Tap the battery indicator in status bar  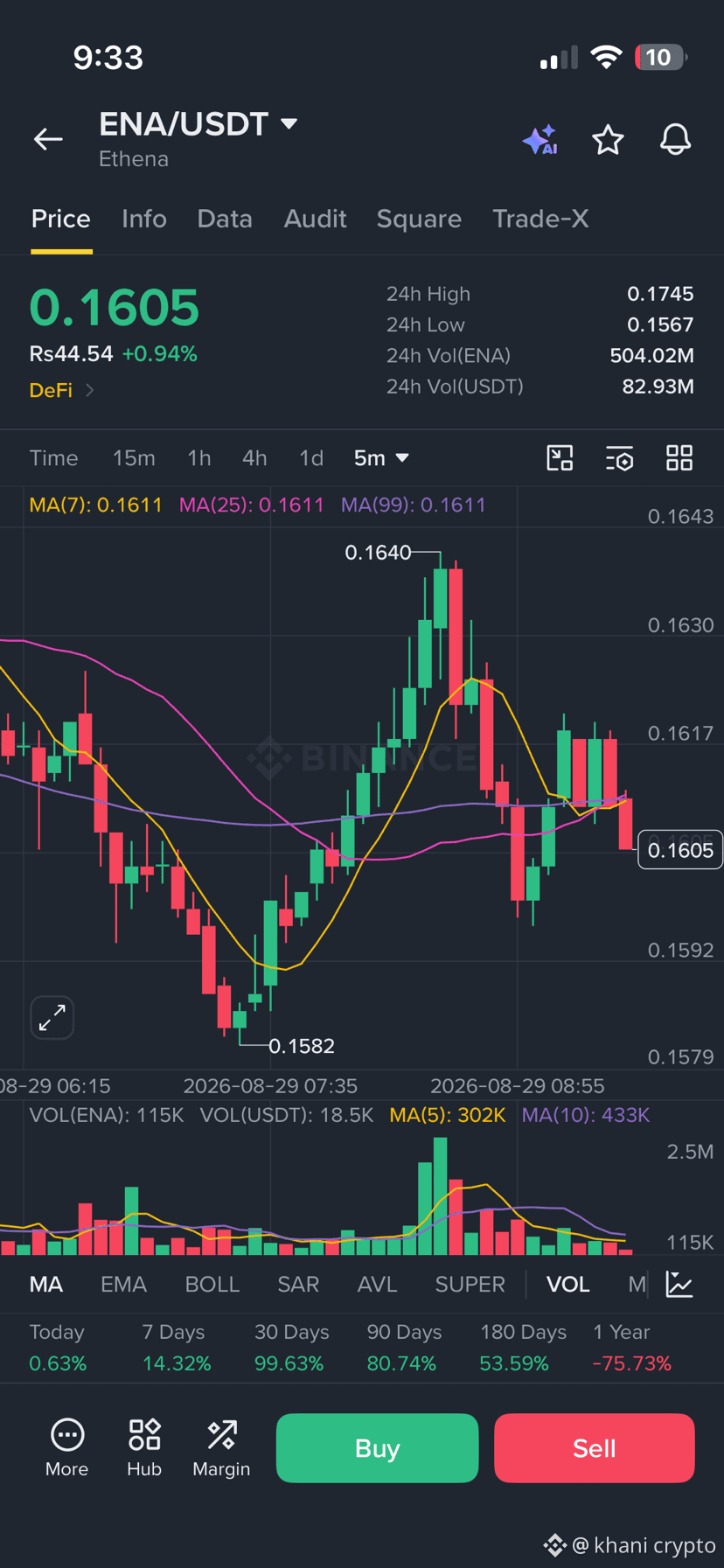click(x=661, y=58)
